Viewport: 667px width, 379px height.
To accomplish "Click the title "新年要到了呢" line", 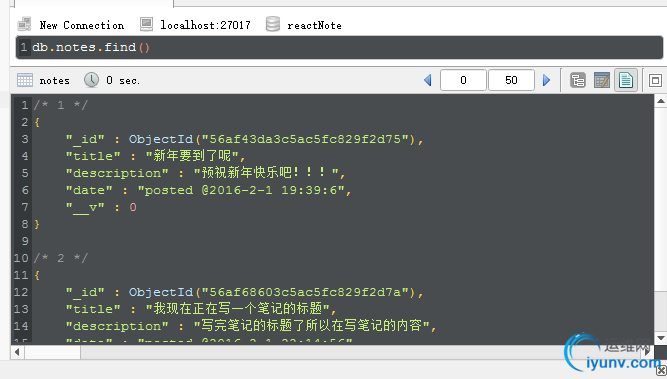I will point(155,156).
